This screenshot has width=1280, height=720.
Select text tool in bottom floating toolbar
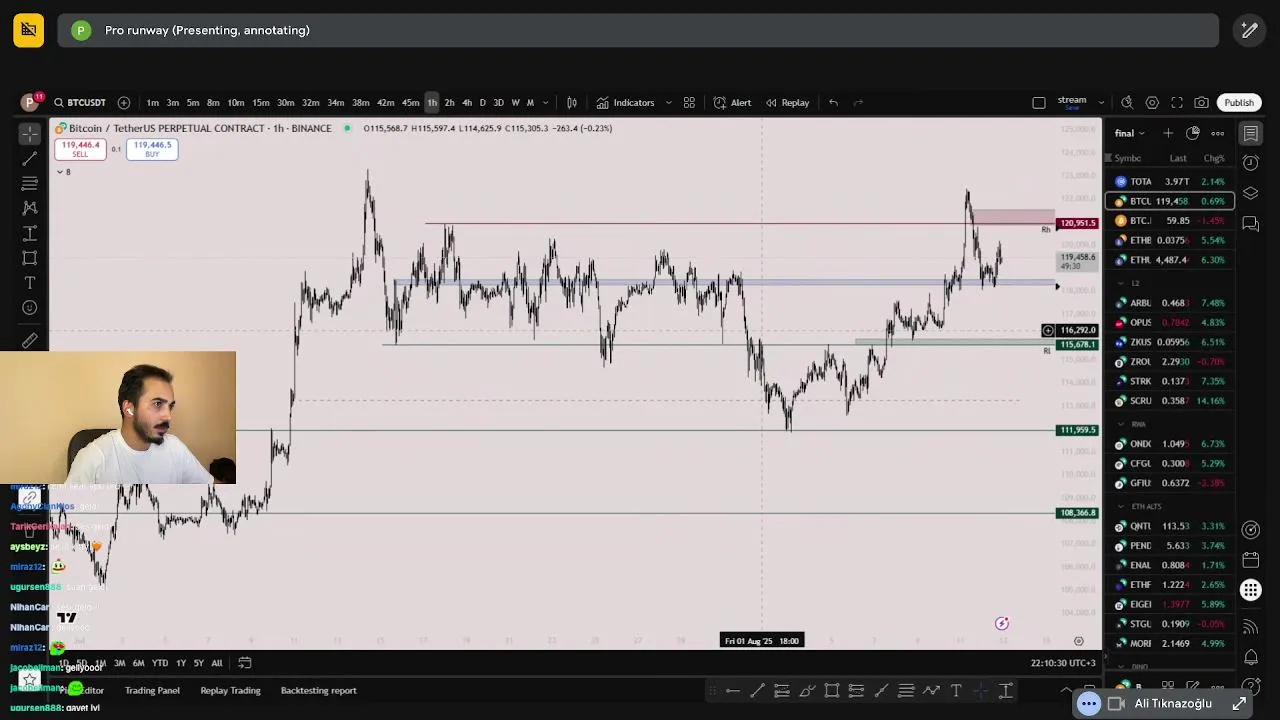coord(956,691)
